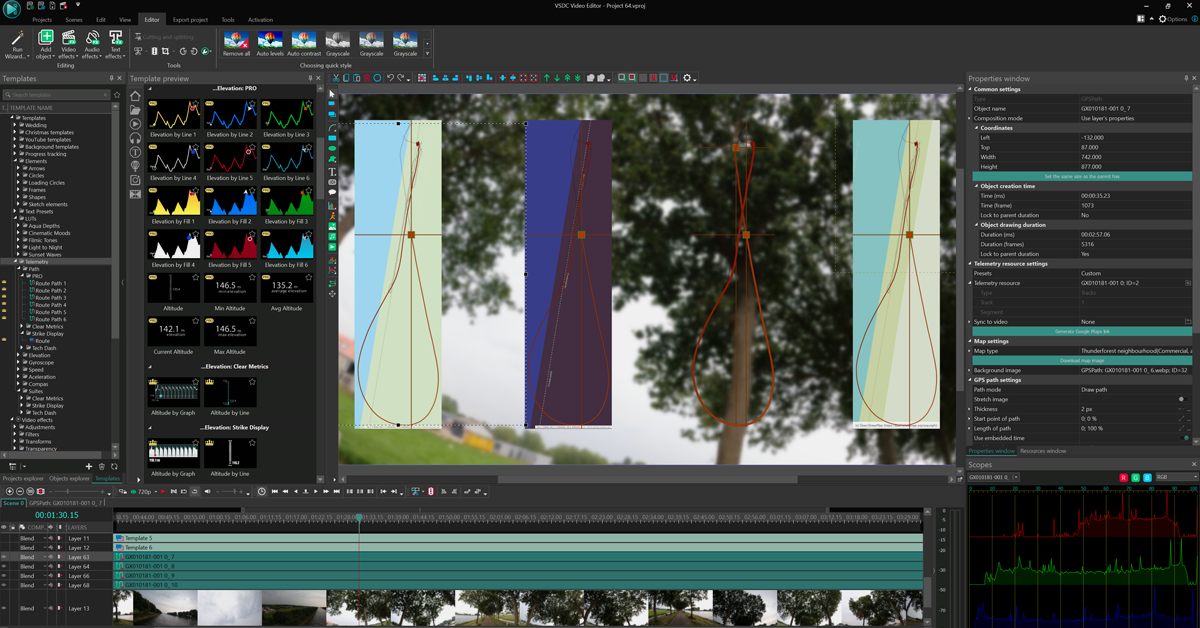Open the Export project tab
Screen dimensions: 1200x628
click(189, 20)
